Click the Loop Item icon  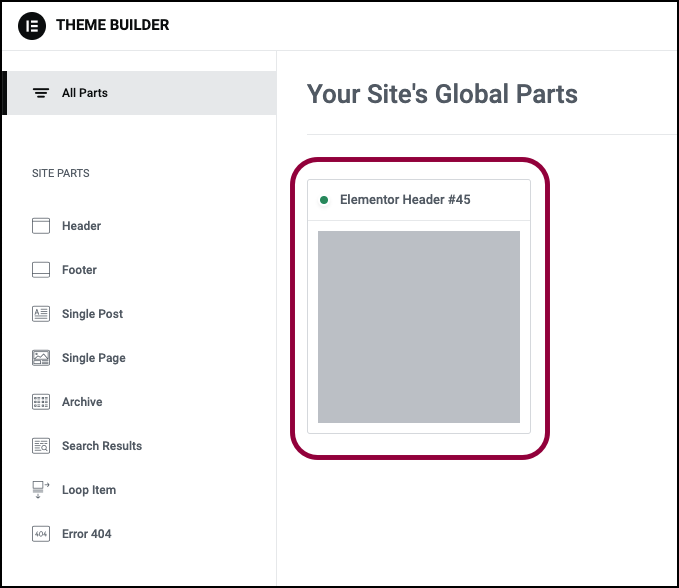(41, 490)
